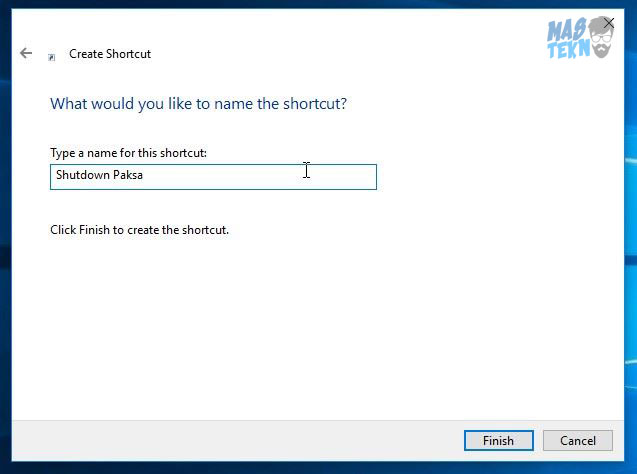Click the 'What would you like to name the shortcut?' heading
The width and height of the screenshot is (637, 474).
pyautogui.click(x=198, y=104)
